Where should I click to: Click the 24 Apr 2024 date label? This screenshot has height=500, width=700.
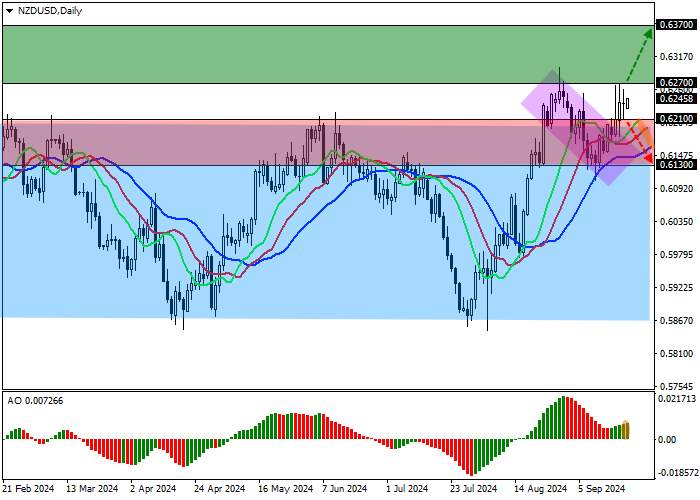click(x=220, y=489)
